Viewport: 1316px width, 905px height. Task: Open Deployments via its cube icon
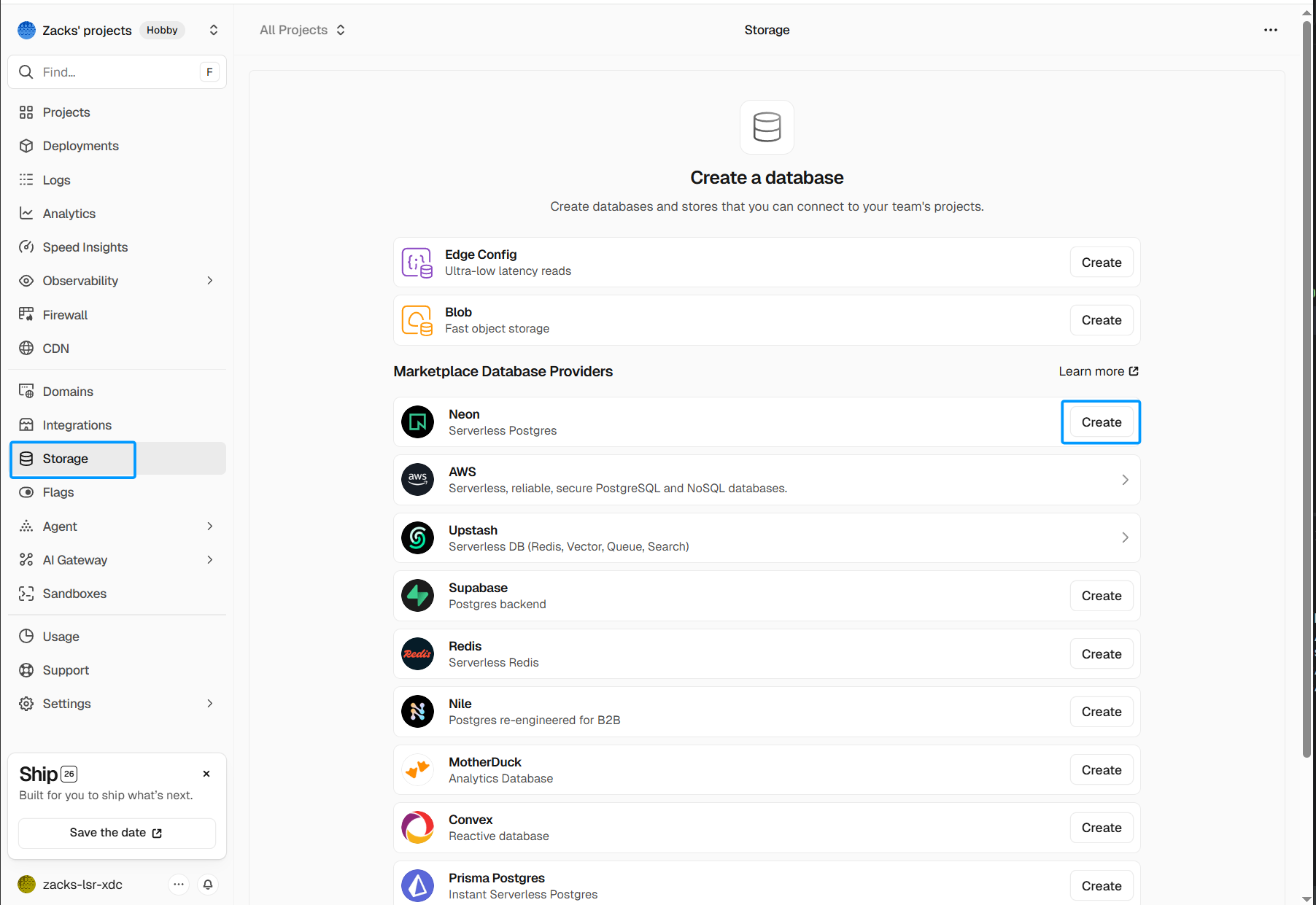[x=26, y=146]
